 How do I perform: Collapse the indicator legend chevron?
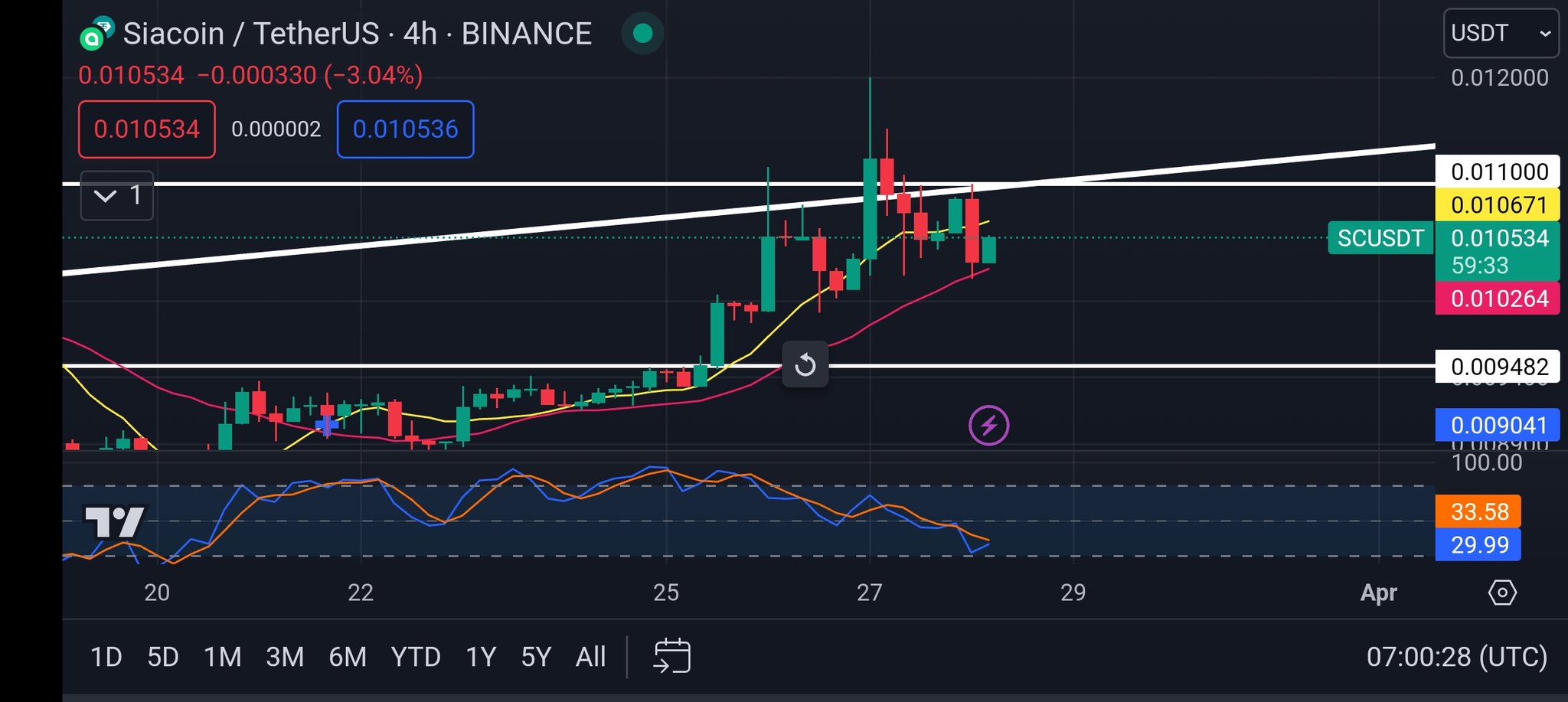click(x=117, y=196)
